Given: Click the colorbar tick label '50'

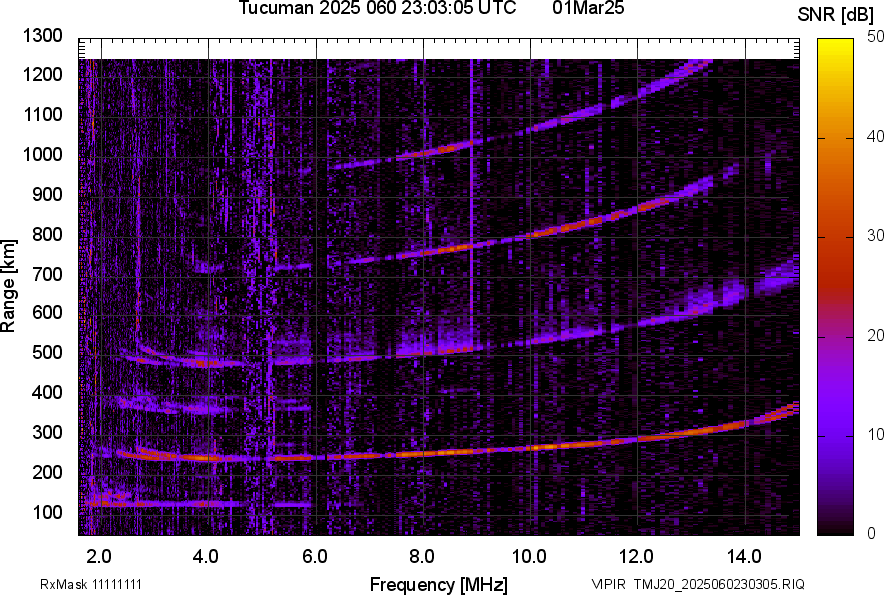Looking at the screenshot, I should point(876,36).
